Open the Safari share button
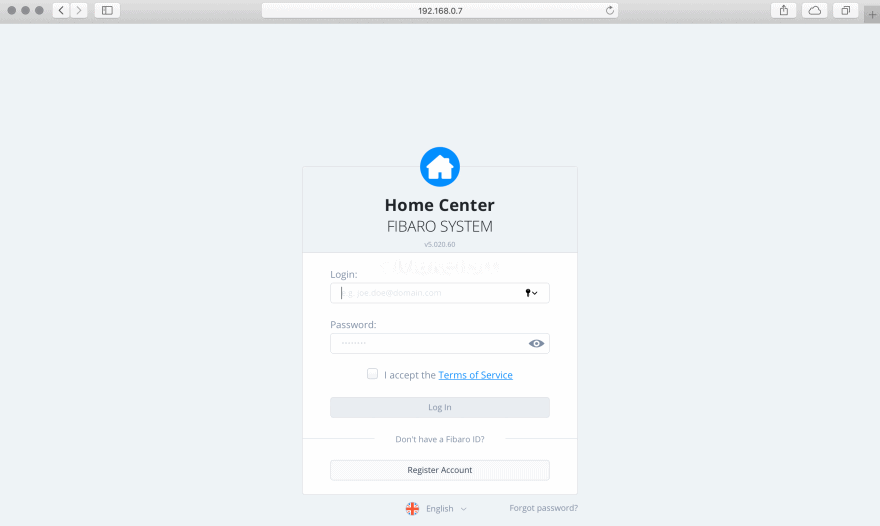The width and height of the screenshot is (880, 526). [x=784, y=10]
